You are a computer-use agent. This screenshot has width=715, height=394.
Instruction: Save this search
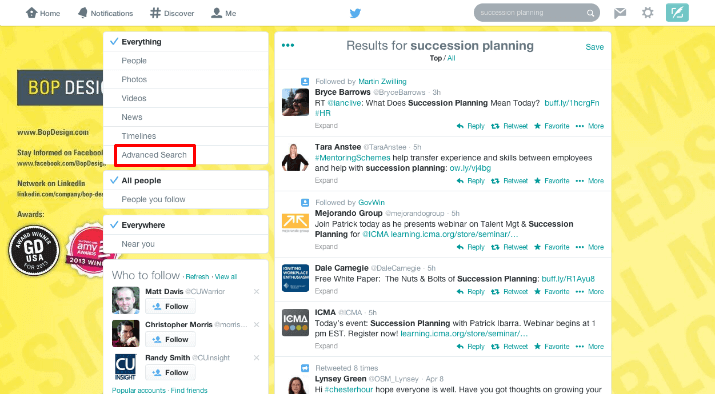coord(595,47)
